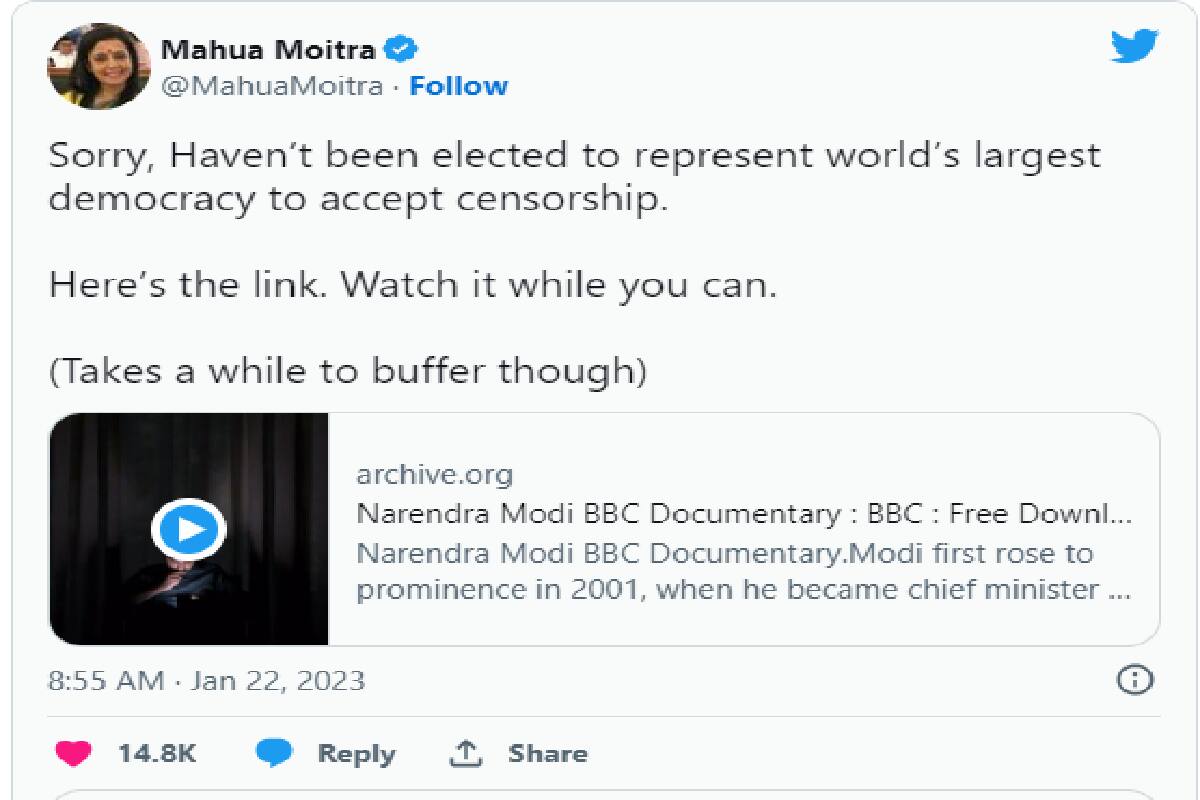Click the blue verified badge
1200x800 pixels.
point(403,48)
